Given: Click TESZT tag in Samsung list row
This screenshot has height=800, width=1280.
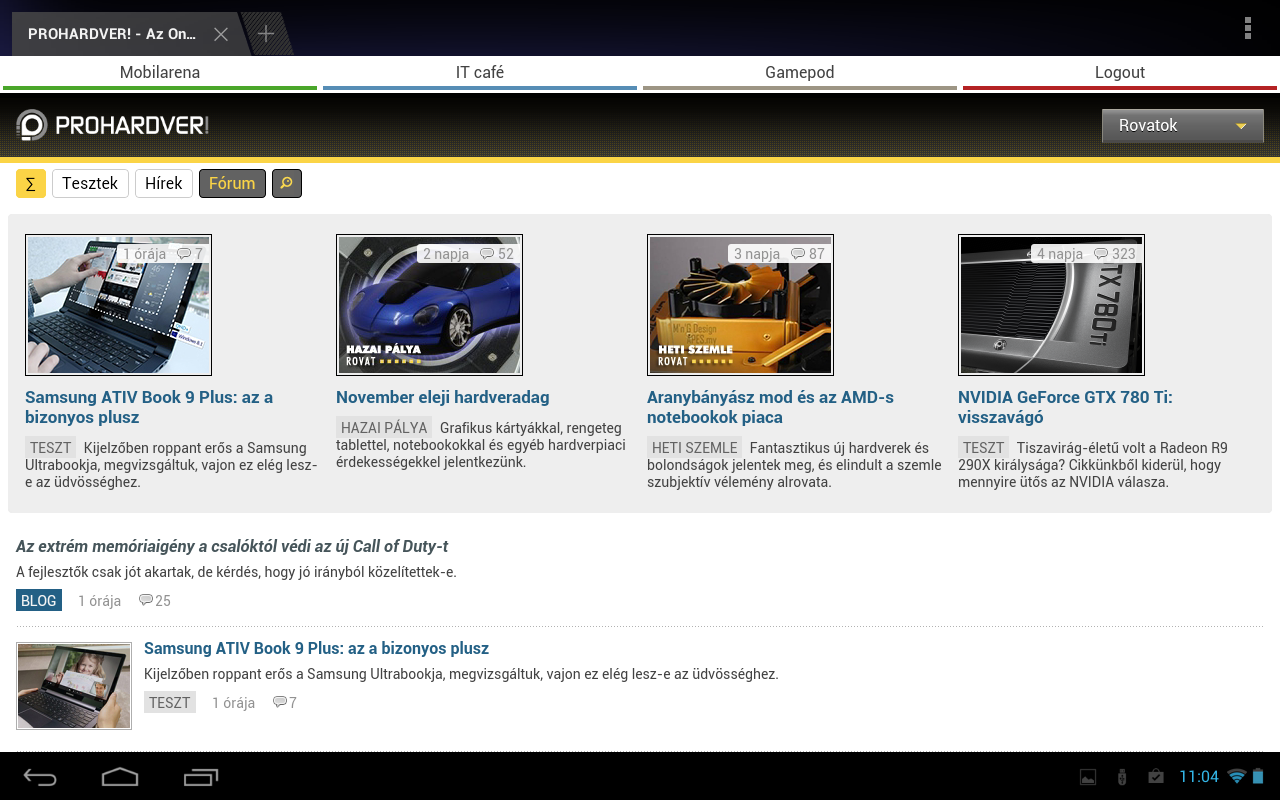Looking at the screenshot, I should [170, 703].
